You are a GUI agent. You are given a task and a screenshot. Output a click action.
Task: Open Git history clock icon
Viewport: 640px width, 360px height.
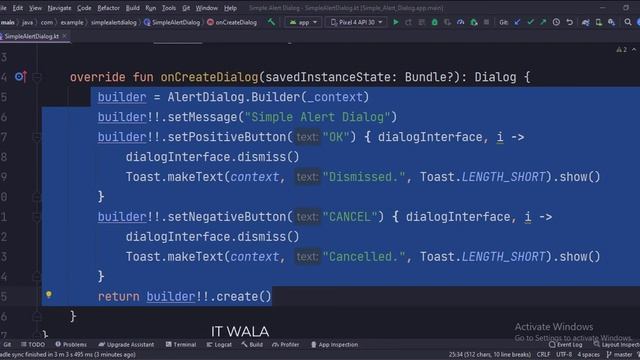556,22
